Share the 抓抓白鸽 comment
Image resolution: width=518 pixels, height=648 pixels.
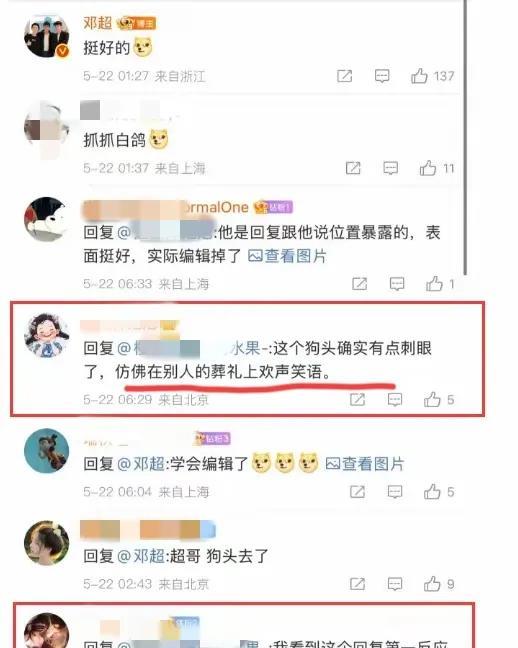coord(353,168)
